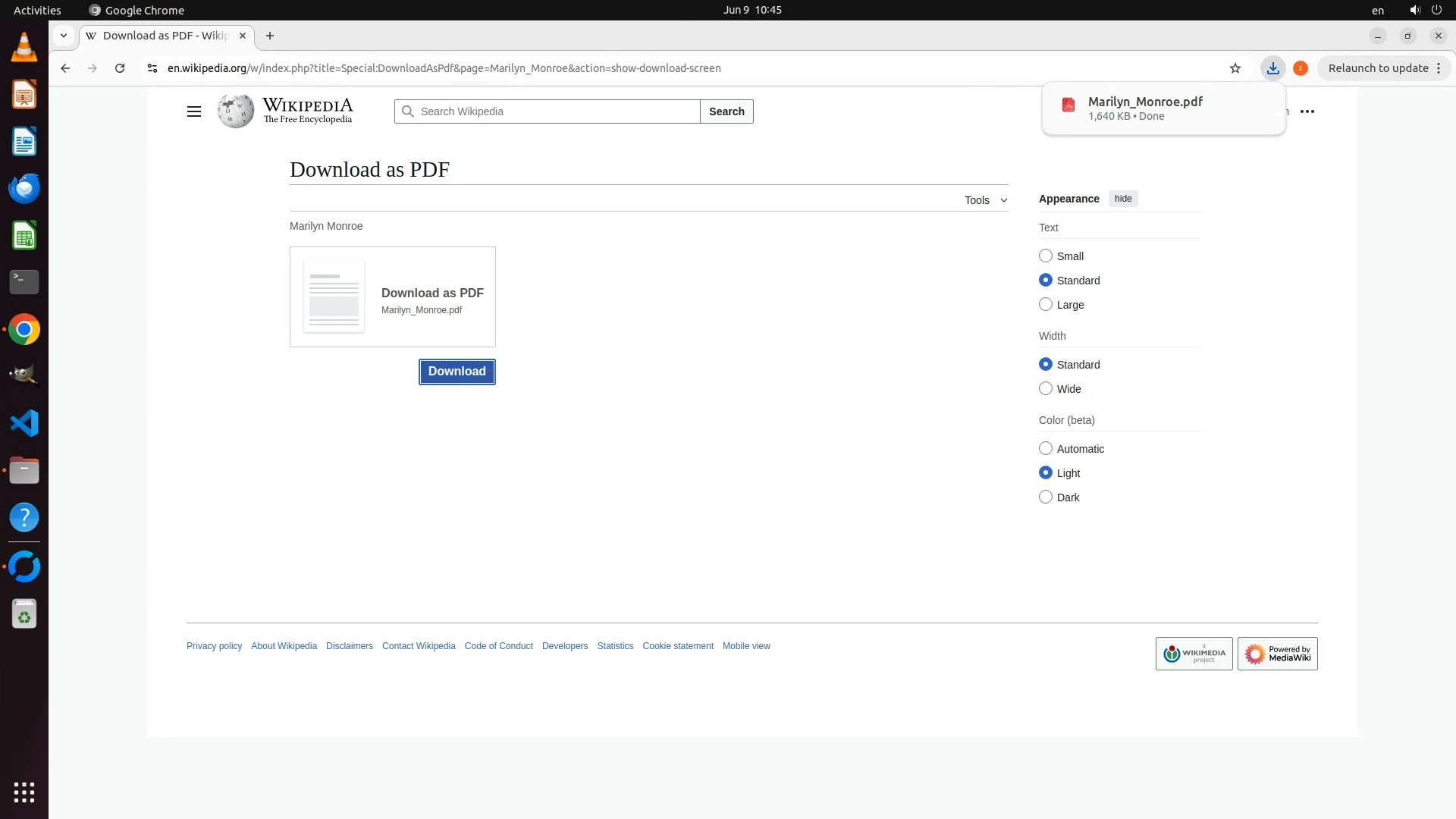This screenshot has height=819, width=1456.
Task: Open Chrome menu beside Relaunch to update
Action: (x=1439, y=68)
